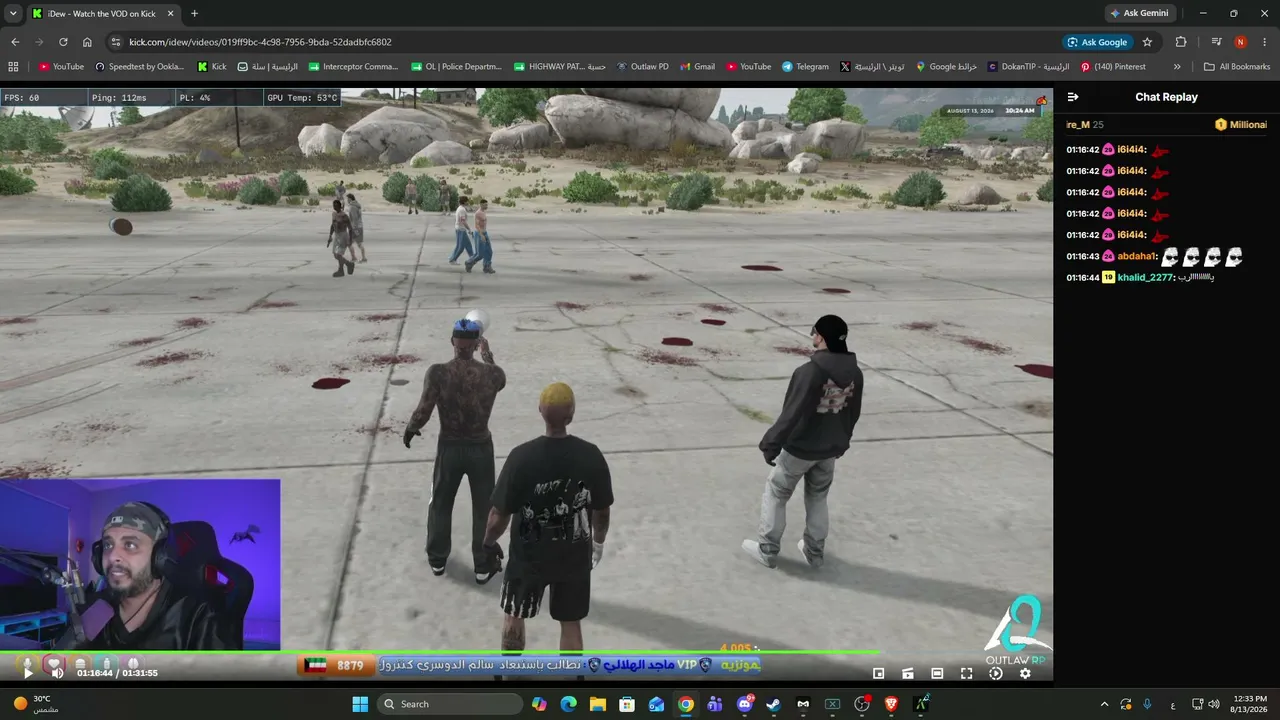Mute the video player volume

56,673
